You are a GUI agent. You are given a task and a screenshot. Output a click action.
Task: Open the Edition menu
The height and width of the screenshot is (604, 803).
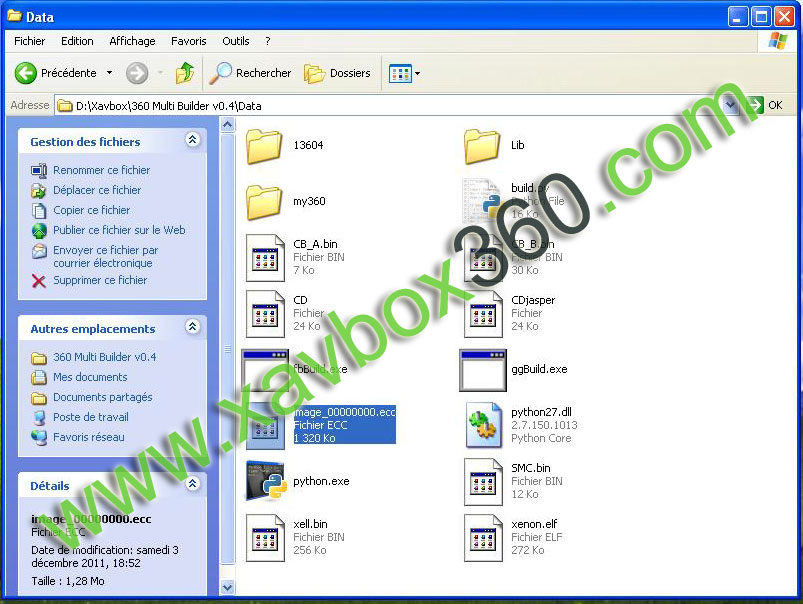(x=77, y=41)
